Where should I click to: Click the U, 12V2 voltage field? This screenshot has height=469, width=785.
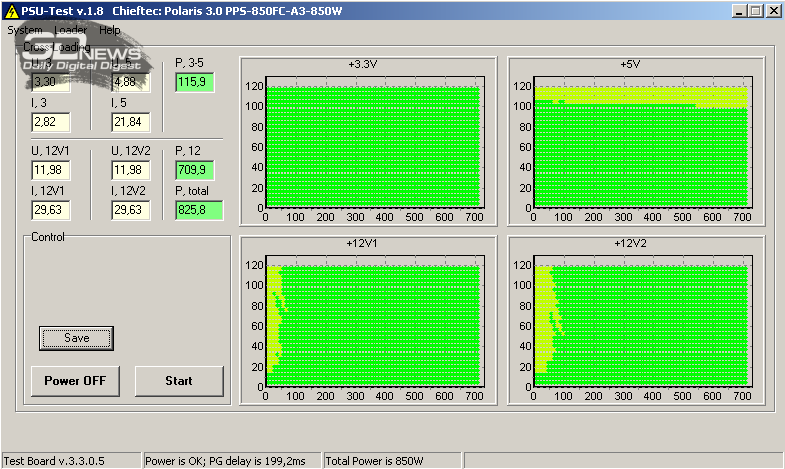point(131,170)
